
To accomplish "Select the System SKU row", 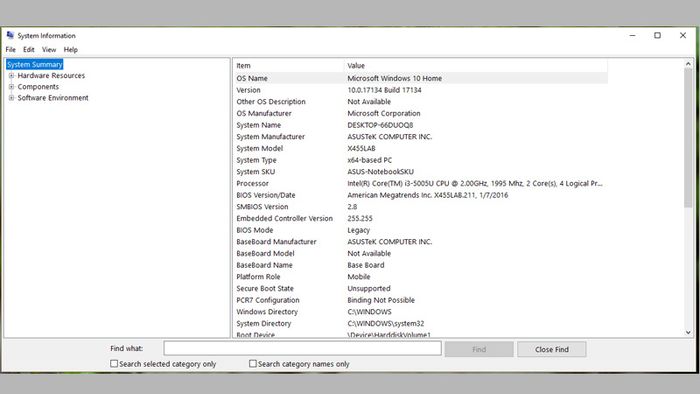I will click(x=421, y=171).
